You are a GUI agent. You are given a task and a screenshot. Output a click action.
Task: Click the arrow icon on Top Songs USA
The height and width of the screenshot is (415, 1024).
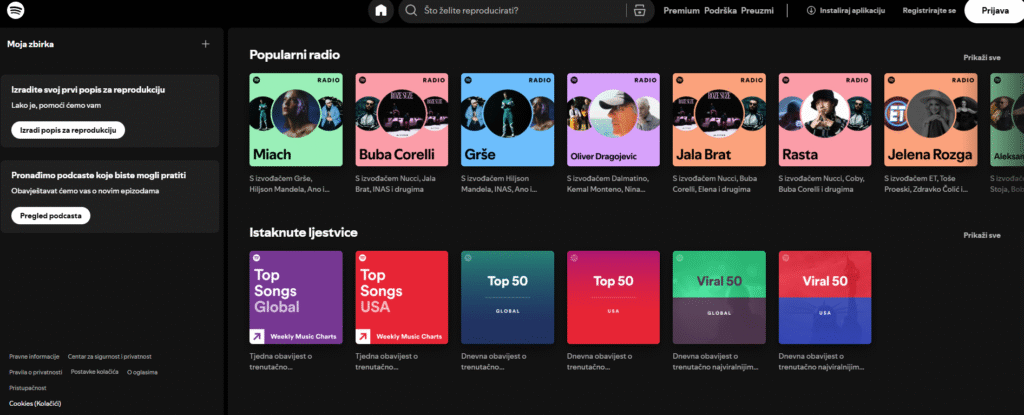pos(363,337)
